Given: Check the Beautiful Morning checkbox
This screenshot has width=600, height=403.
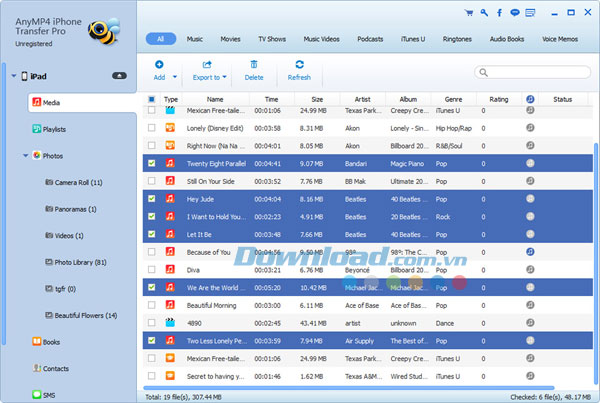Looking at the screenshot, I should coord(152,305).
